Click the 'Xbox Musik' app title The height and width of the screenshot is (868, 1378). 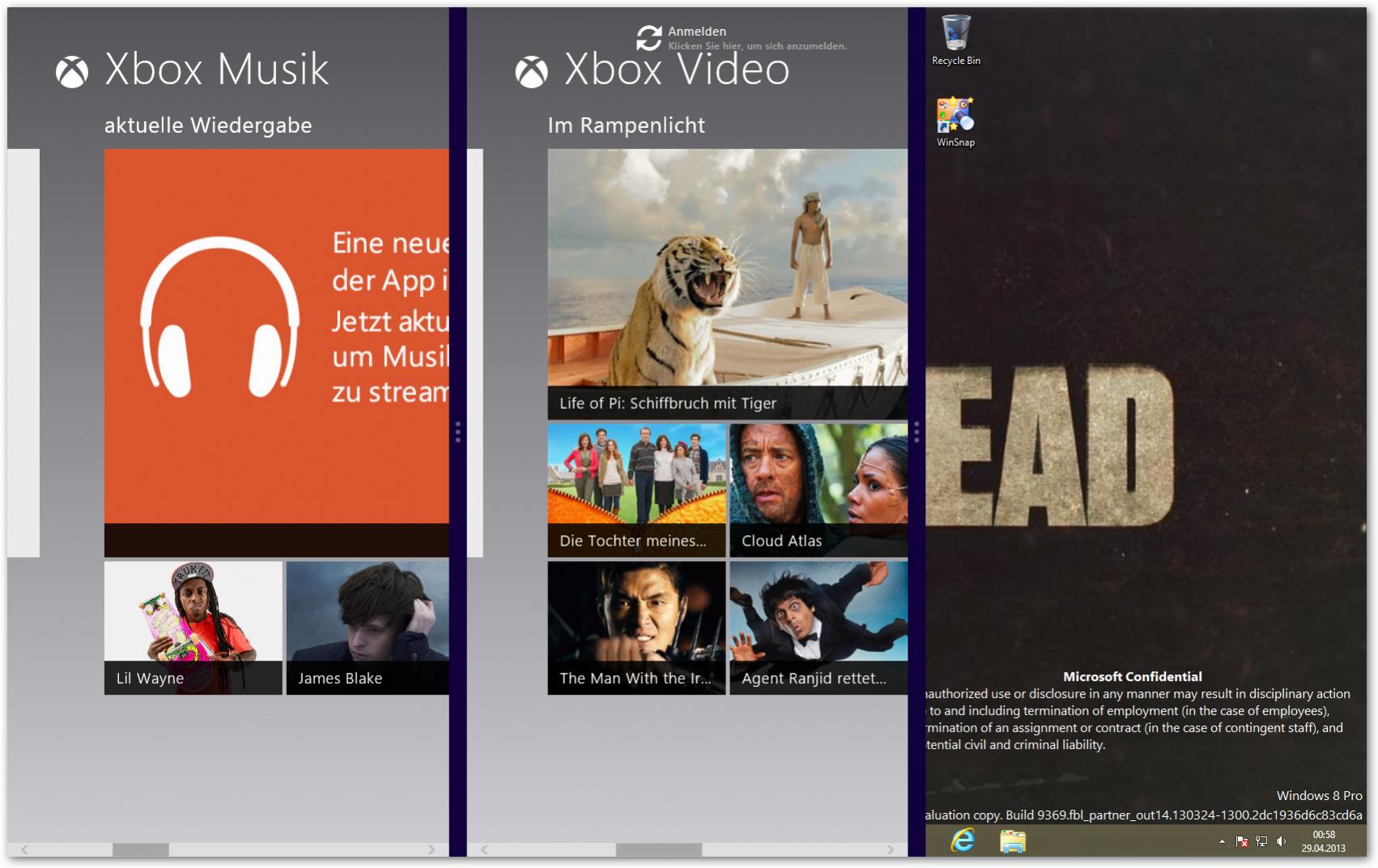tap(217, 70)
